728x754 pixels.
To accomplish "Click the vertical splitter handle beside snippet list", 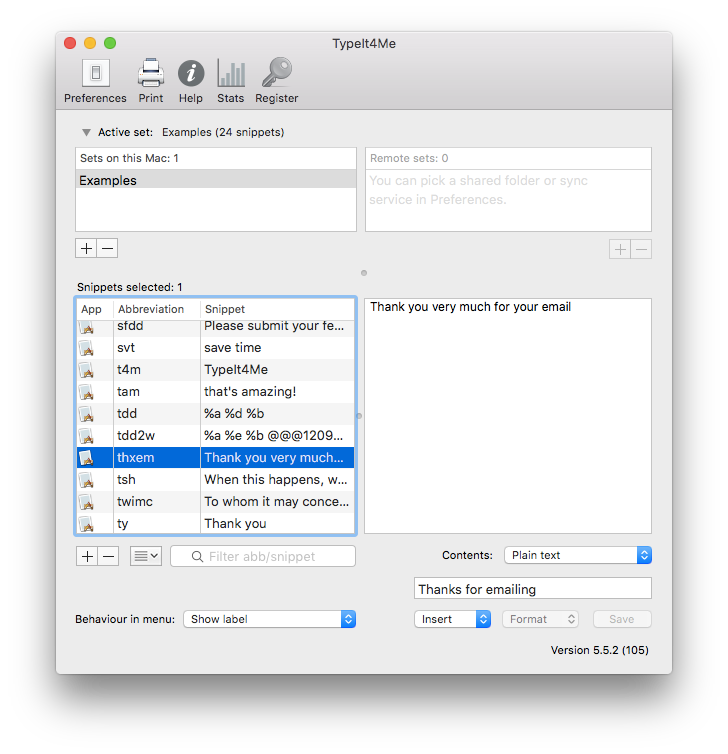I will pyautogui.click(x=359, y=416).
